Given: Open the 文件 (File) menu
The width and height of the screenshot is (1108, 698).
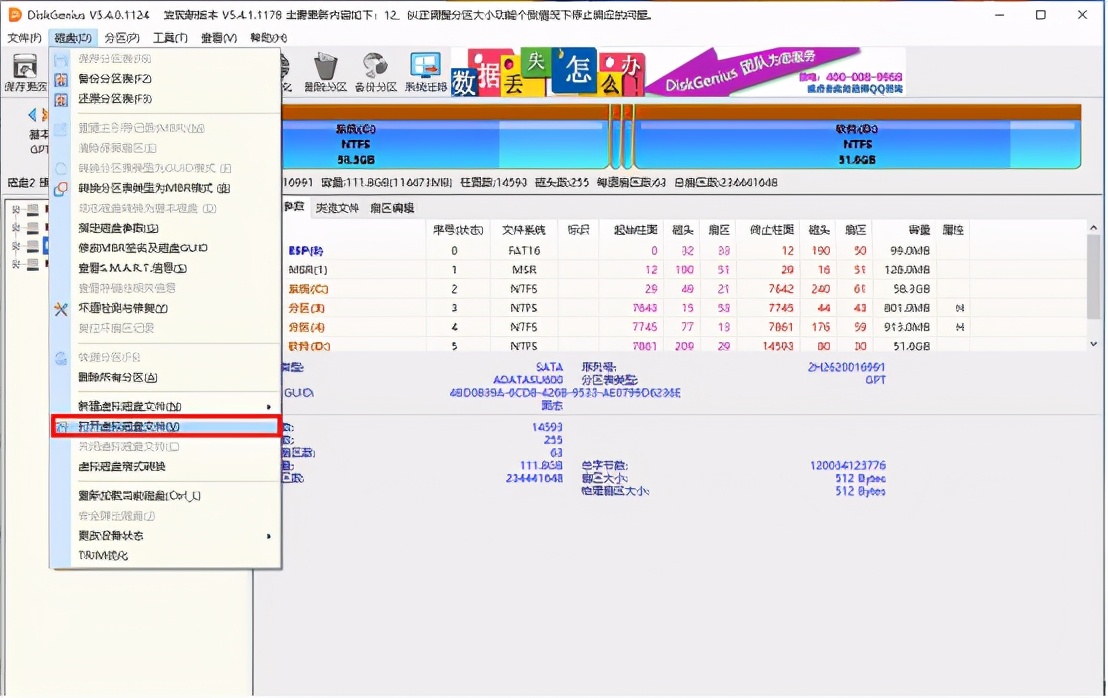Looking at the screenshot, I should tap(25, 37).
